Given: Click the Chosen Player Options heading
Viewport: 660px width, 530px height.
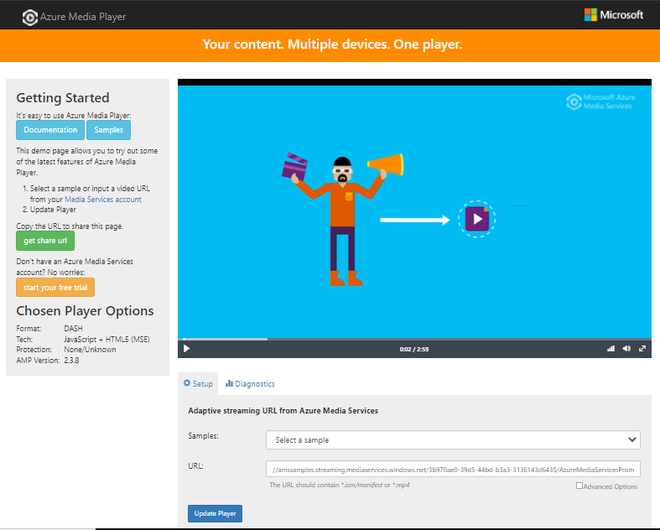Looking at the screenshot, I should 85,311.
